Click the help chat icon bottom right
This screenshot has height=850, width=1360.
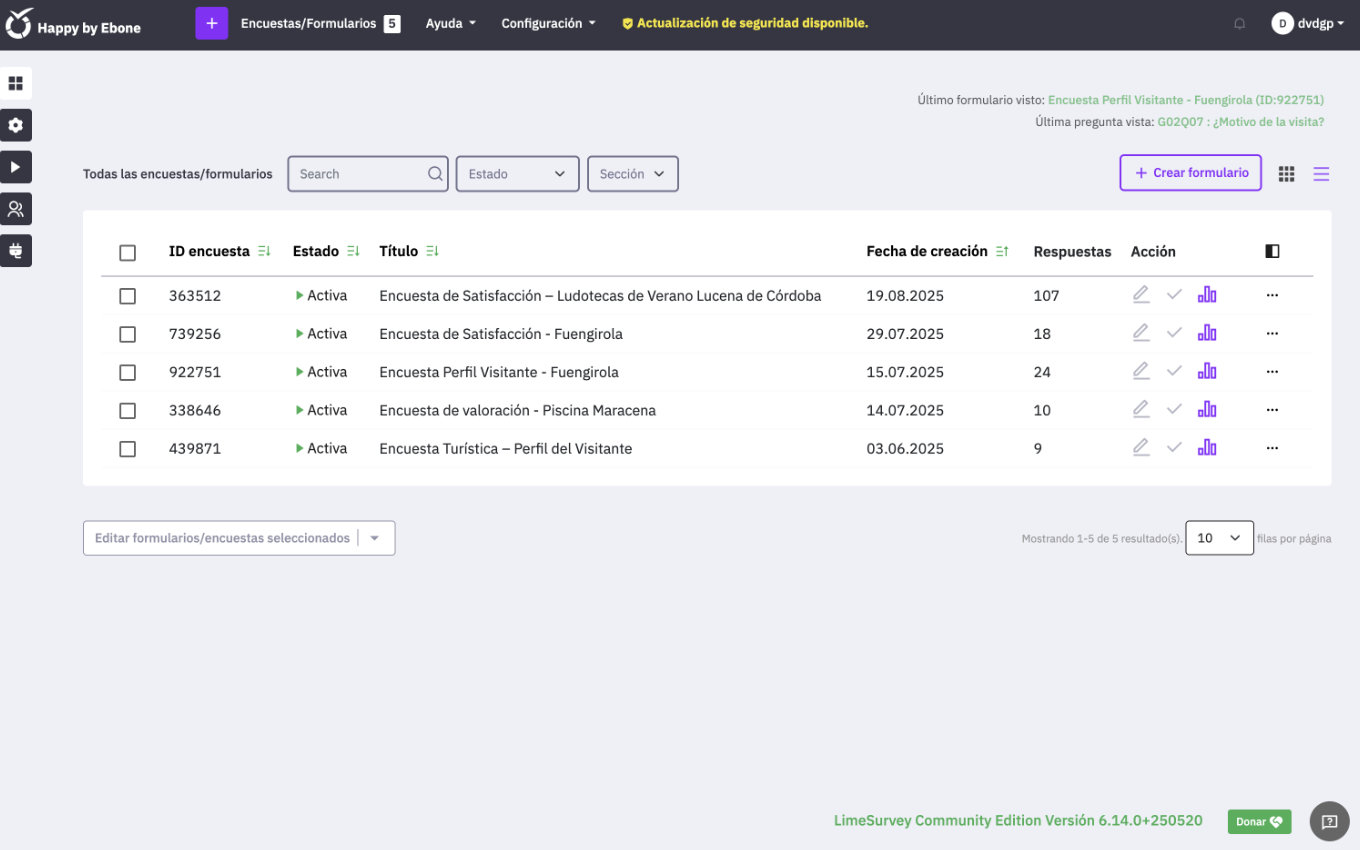1329,822
